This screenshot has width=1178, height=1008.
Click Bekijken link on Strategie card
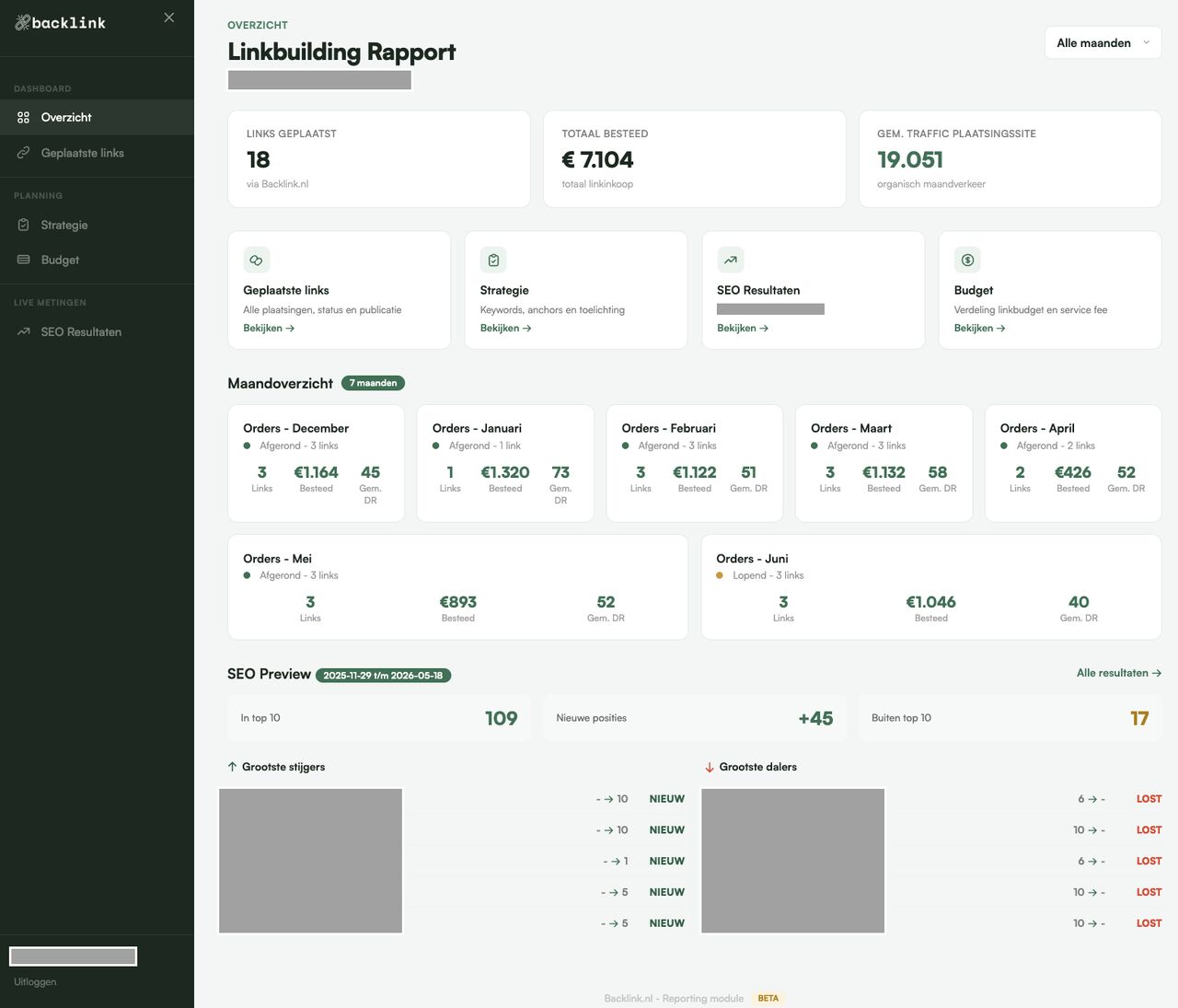(505, 329)
